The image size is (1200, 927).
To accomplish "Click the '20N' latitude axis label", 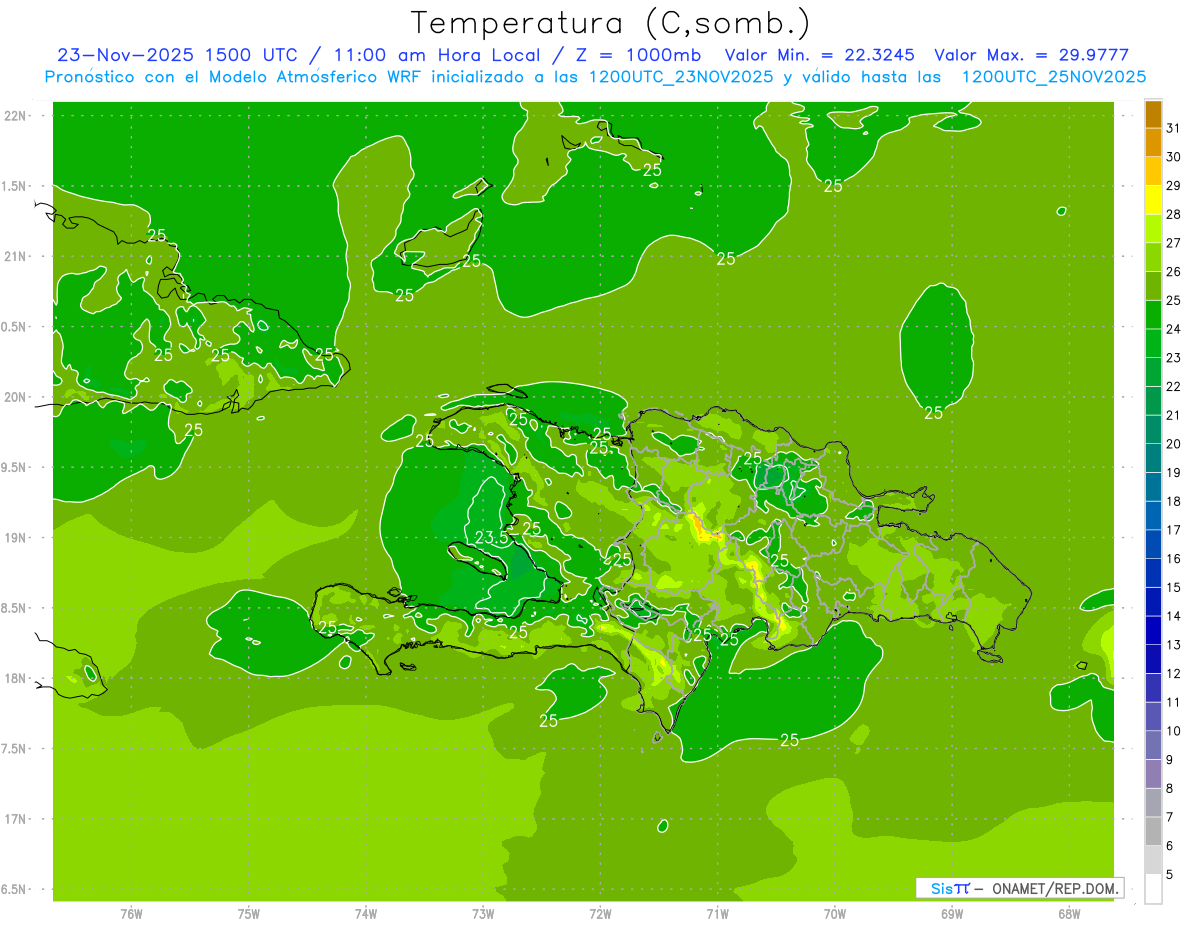I will pyautogui.click(x=15, y=397).
